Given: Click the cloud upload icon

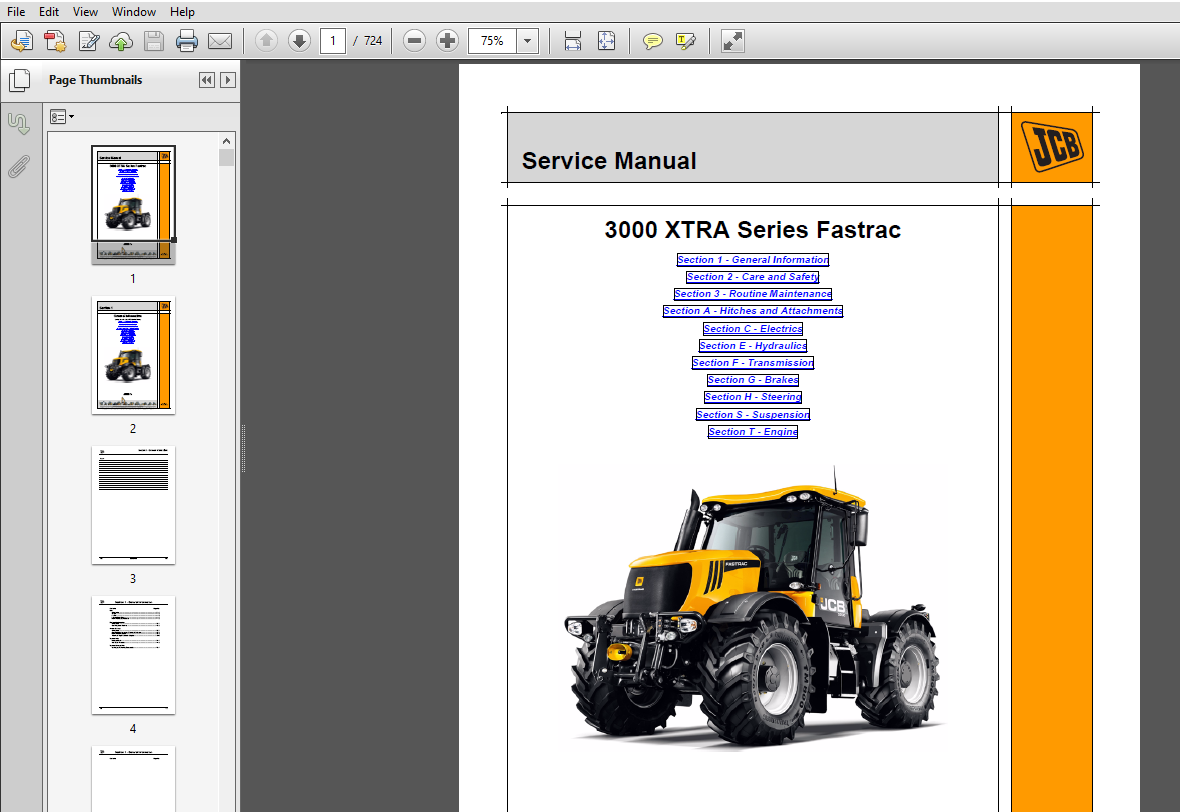Looking at the screenshot, I should click(x=121, y=41).
